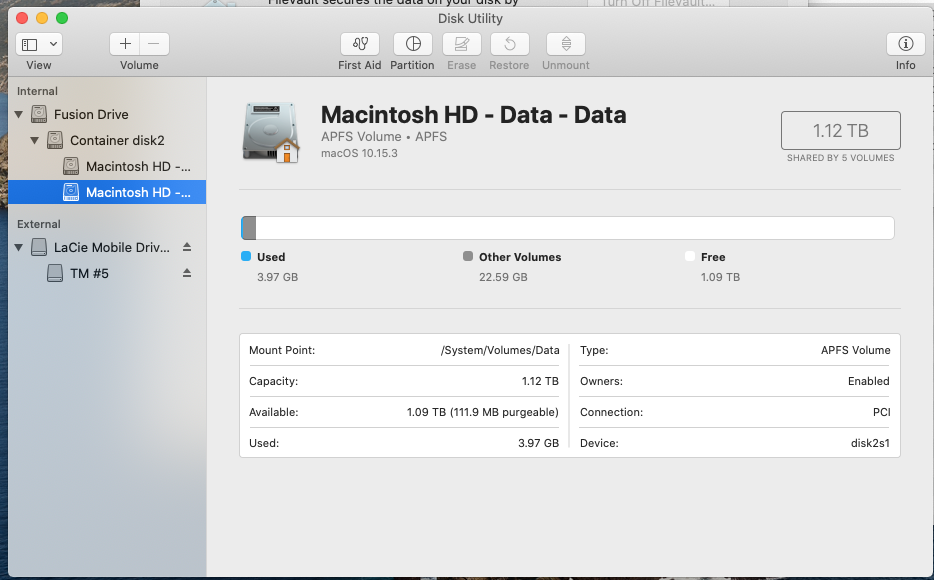This screenshot has height=580, width=934.
Task: Click the large Macintosh HD drive icon
Action: tap(270, 132)
